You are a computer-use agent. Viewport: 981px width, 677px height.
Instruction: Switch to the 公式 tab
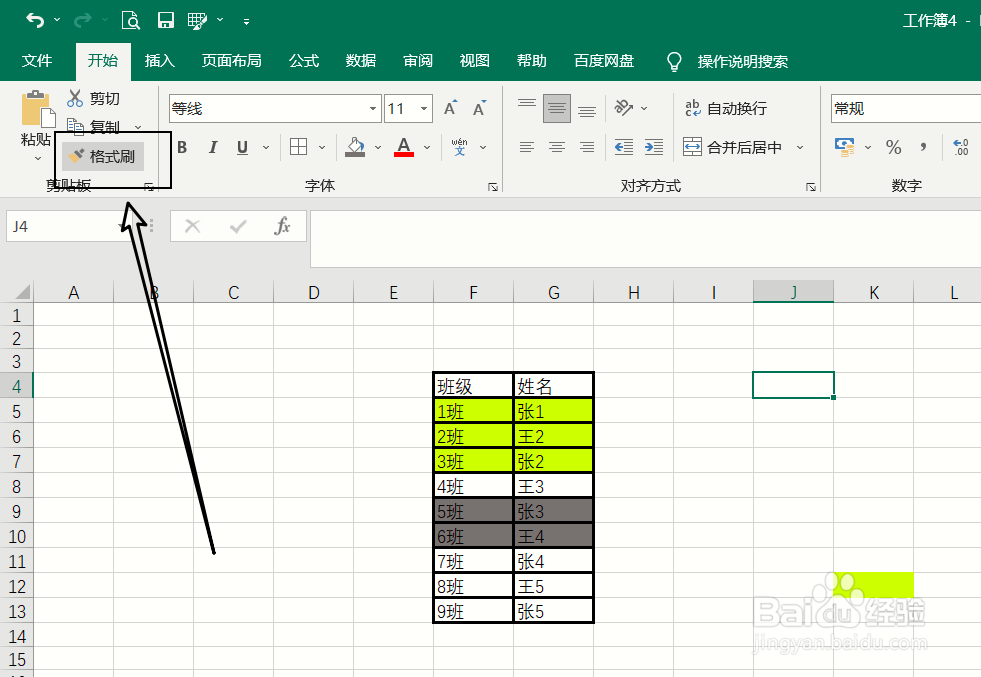tap(304, 61)
